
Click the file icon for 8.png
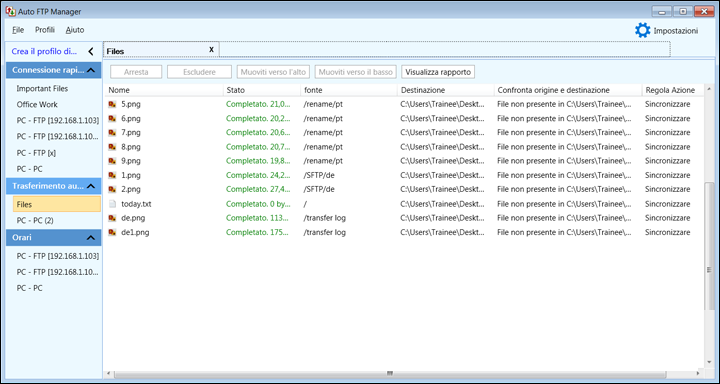[x=112, y=147]
